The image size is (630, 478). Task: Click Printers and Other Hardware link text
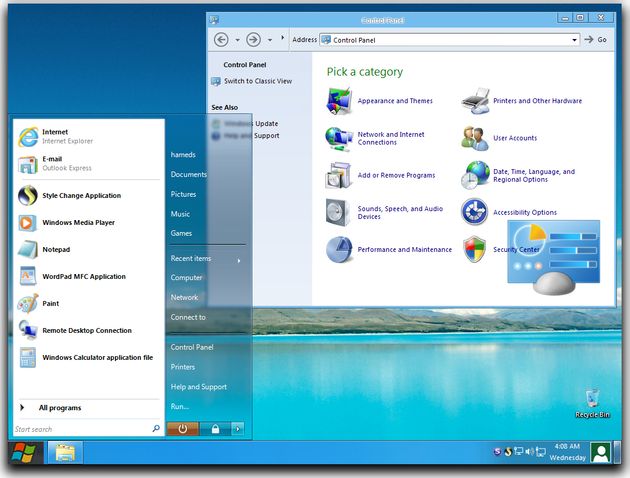(x=538, y=101)
